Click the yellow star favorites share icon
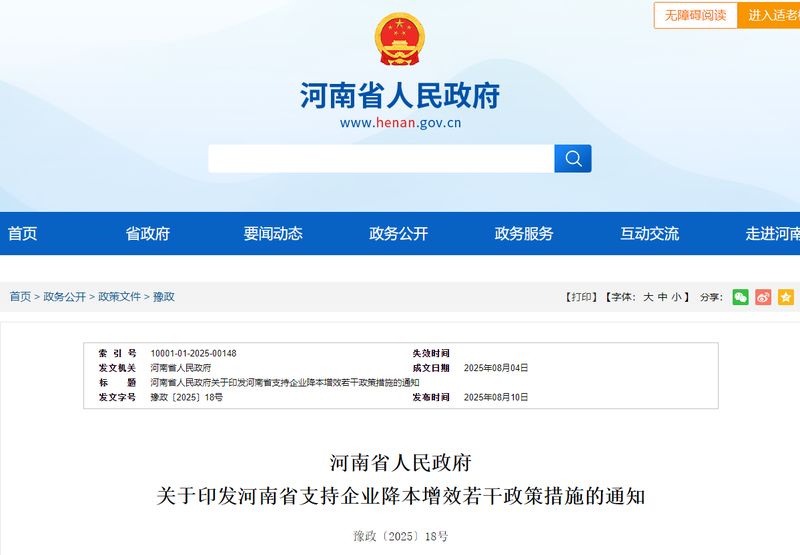 [786, 297]
